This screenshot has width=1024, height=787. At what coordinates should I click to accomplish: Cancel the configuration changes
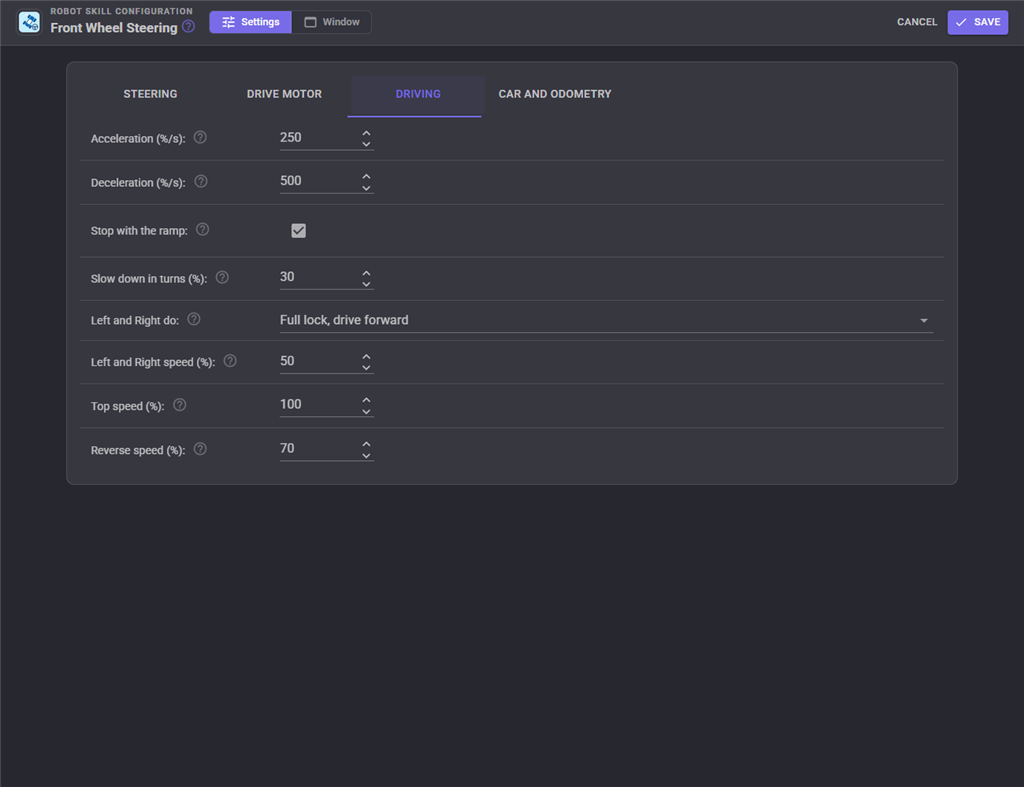[917, 22]
